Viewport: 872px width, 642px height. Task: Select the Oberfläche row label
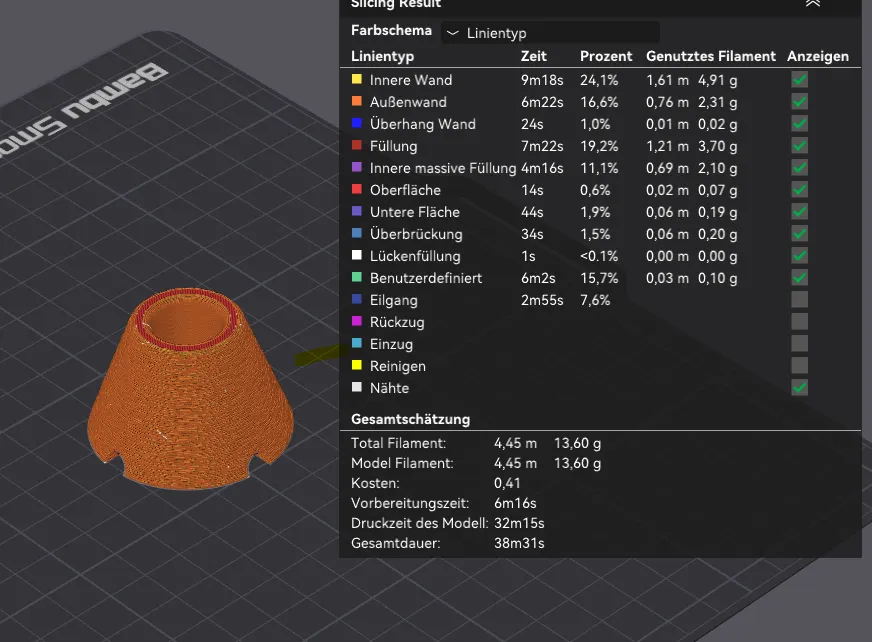(x=405, y=190)
